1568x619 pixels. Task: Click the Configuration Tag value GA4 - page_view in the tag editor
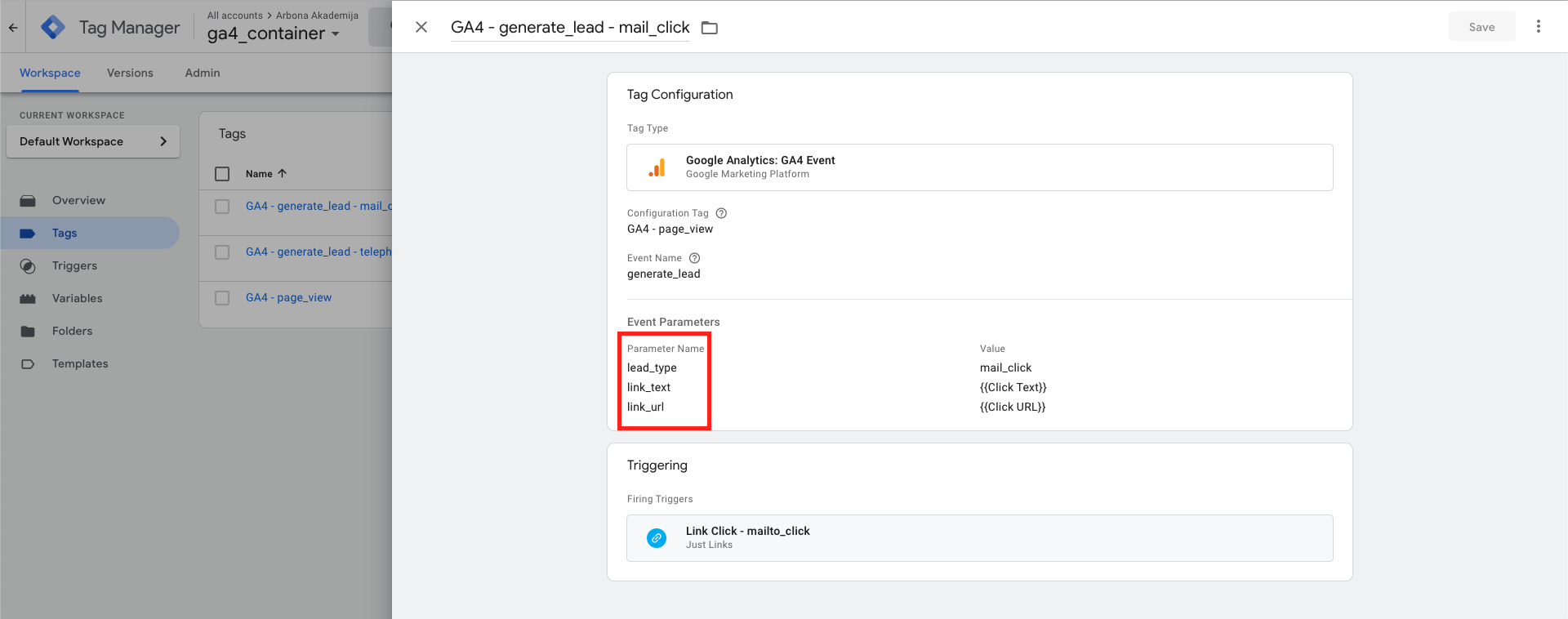coord(670,229)
